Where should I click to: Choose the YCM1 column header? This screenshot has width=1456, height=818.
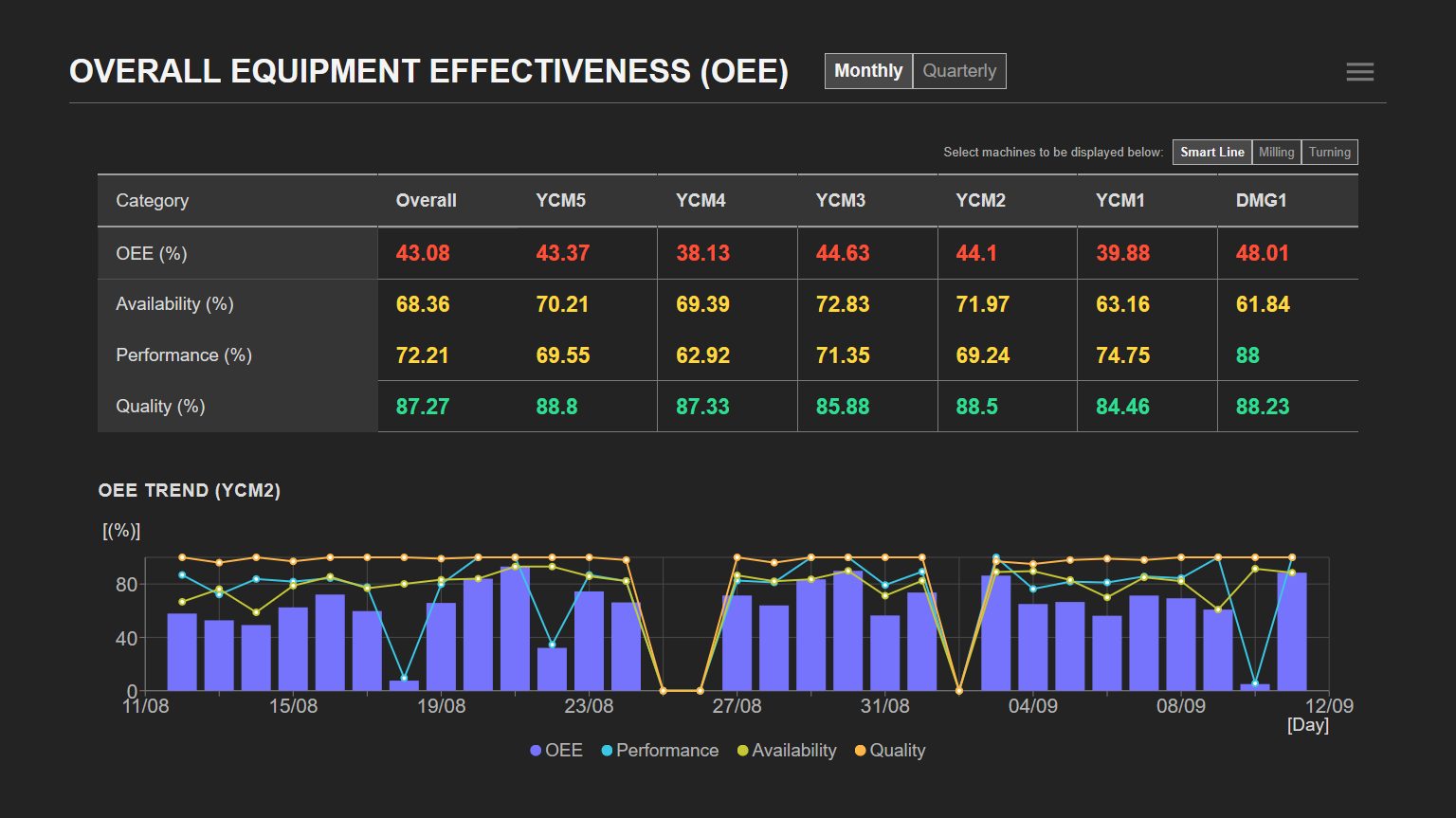(1119, 201)
